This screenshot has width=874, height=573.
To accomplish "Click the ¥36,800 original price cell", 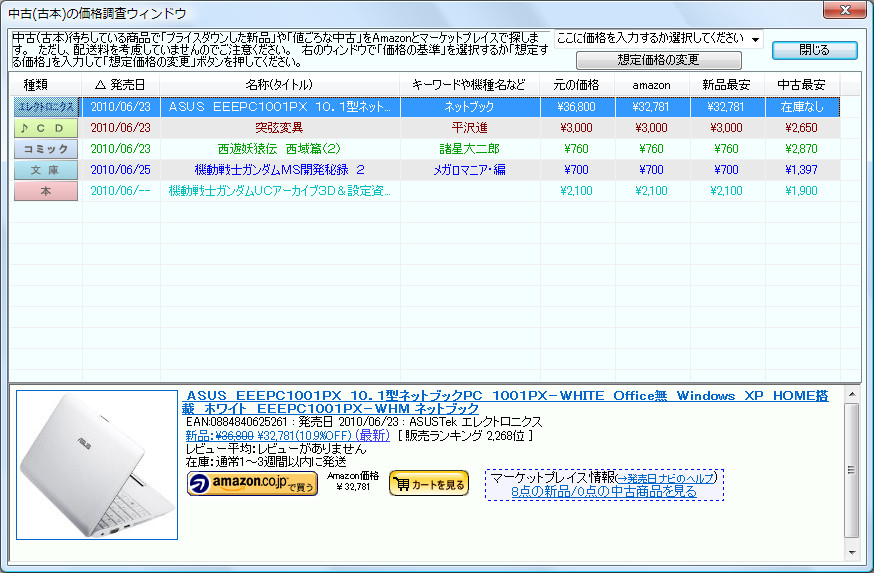I will click(577, 106).
